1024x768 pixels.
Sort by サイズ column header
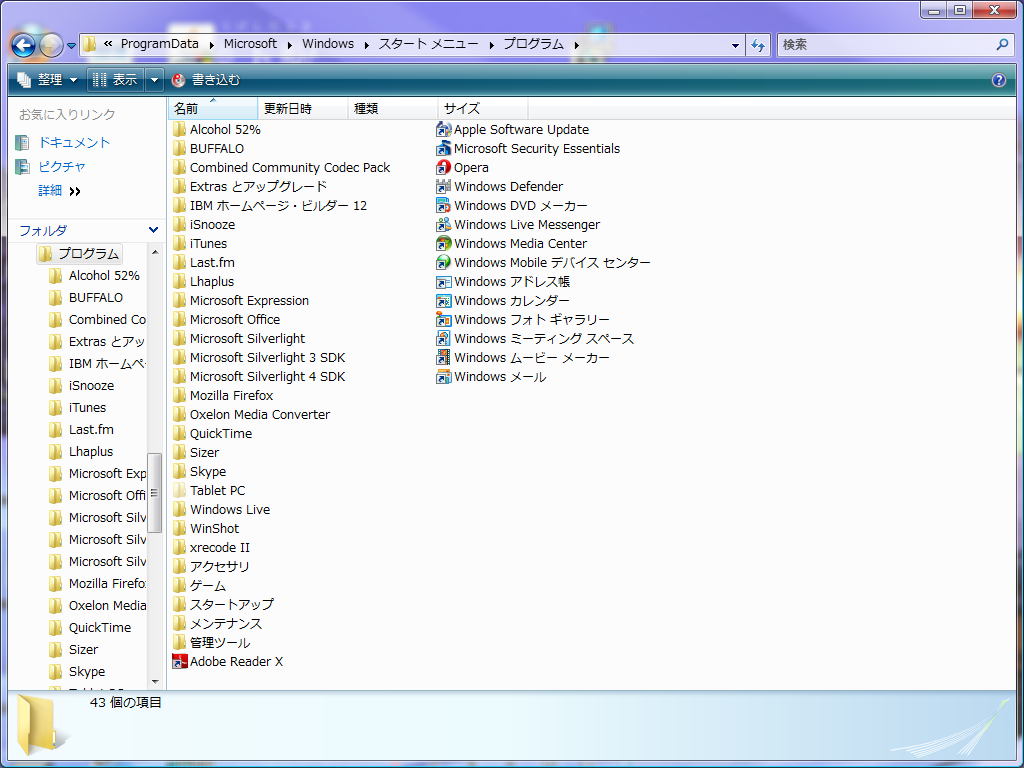click(483, 108)
